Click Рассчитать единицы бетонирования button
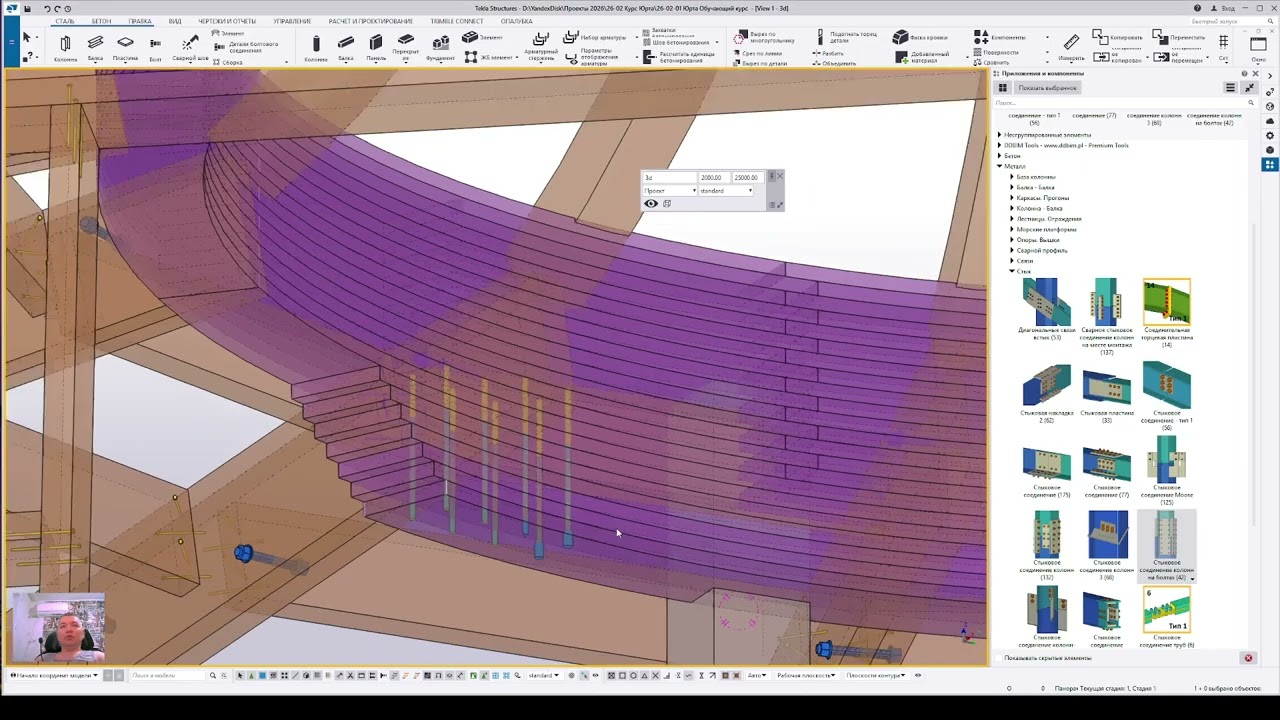The width and height of the screenshot is (1280, 720). pos(680,57)
